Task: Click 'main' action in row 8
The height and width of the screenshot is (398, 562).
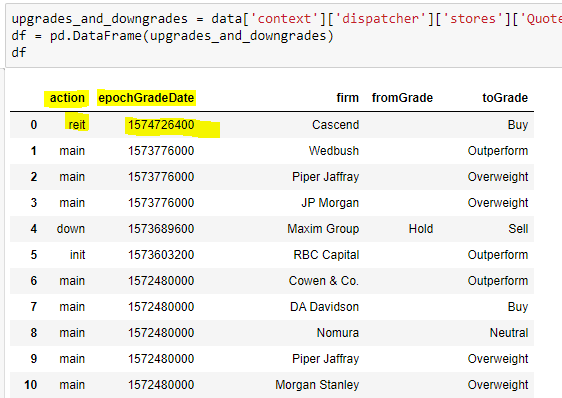Action: tap(72, 333)
